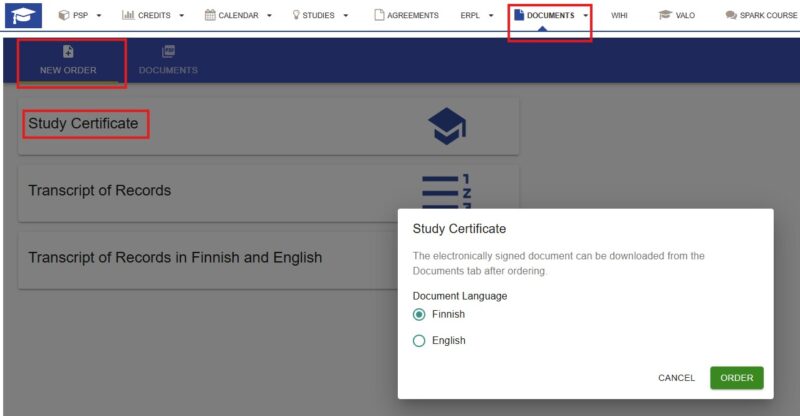Switch to the Documents sub-tab

coord(168,60)
